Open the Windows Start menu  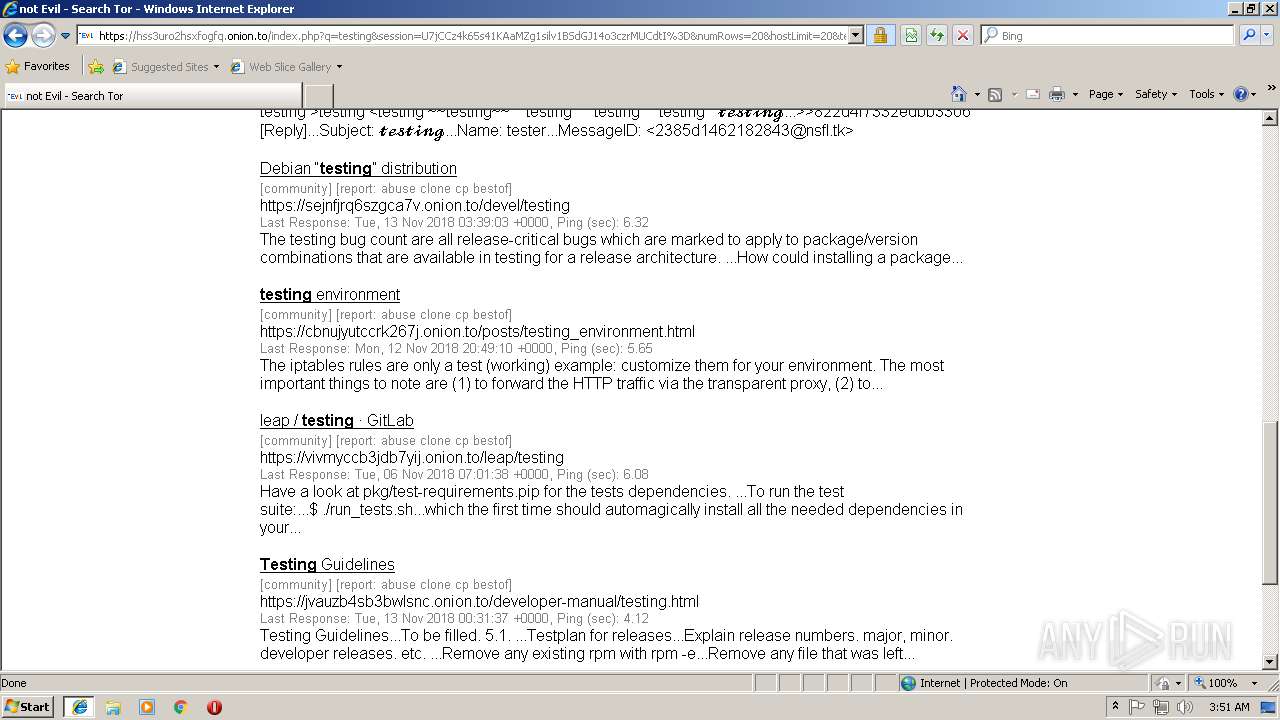(28, 706)
